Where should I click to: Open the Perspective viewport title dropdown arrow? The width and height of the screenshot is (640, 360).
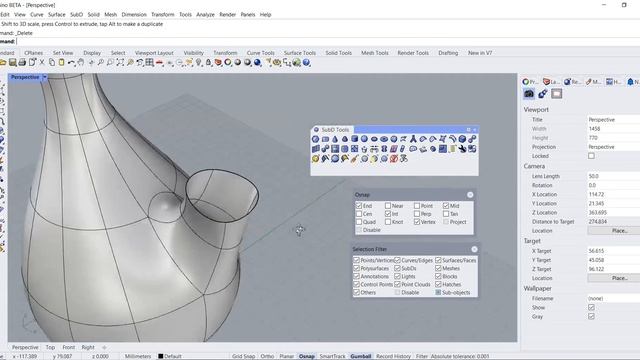(45, 77)
